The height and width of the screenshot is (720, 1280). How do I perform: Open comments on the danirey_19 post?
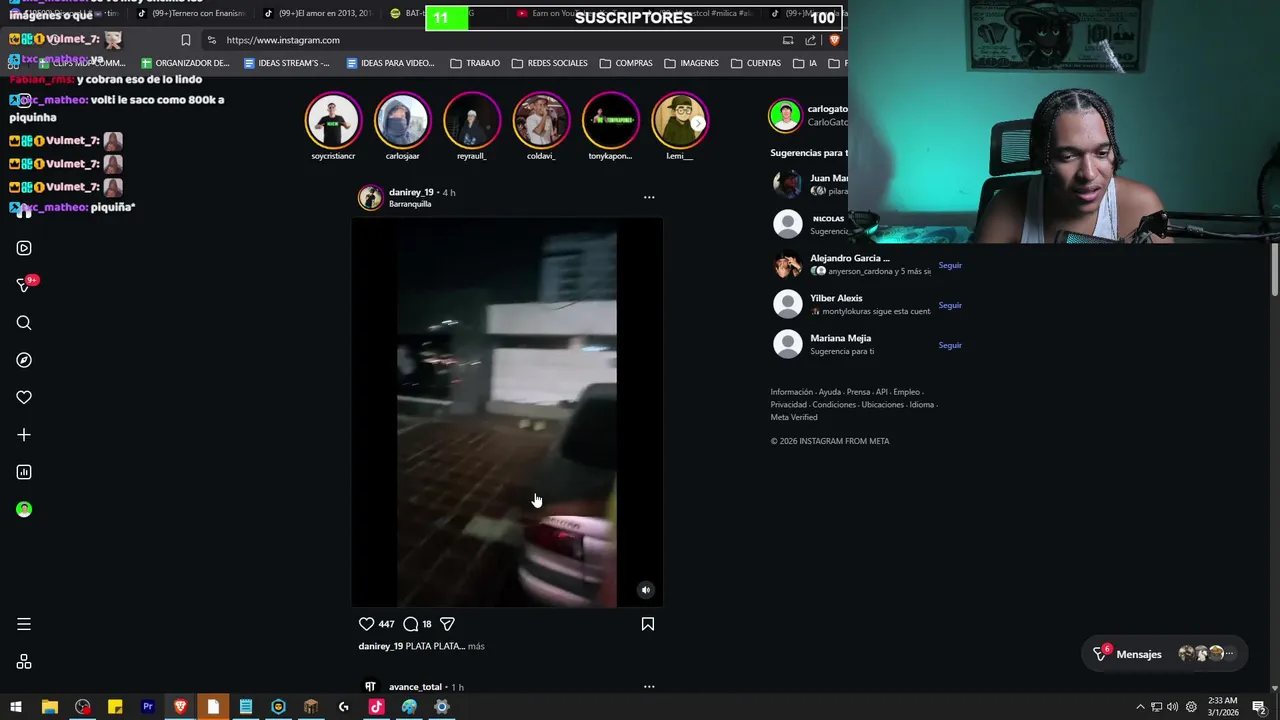click(x=410, y=624)
